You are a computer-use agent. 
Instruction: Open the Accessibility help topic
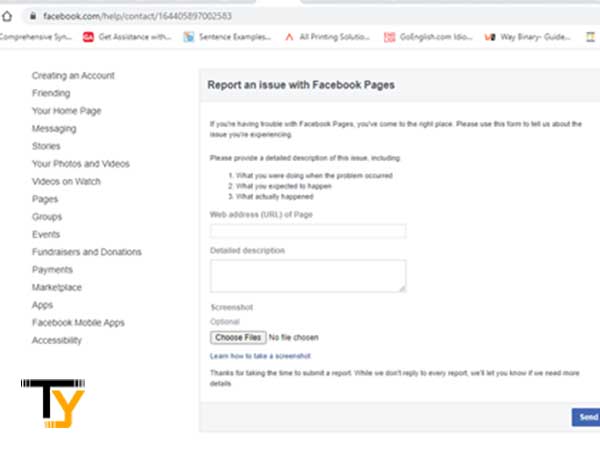[x=57, y=340]
